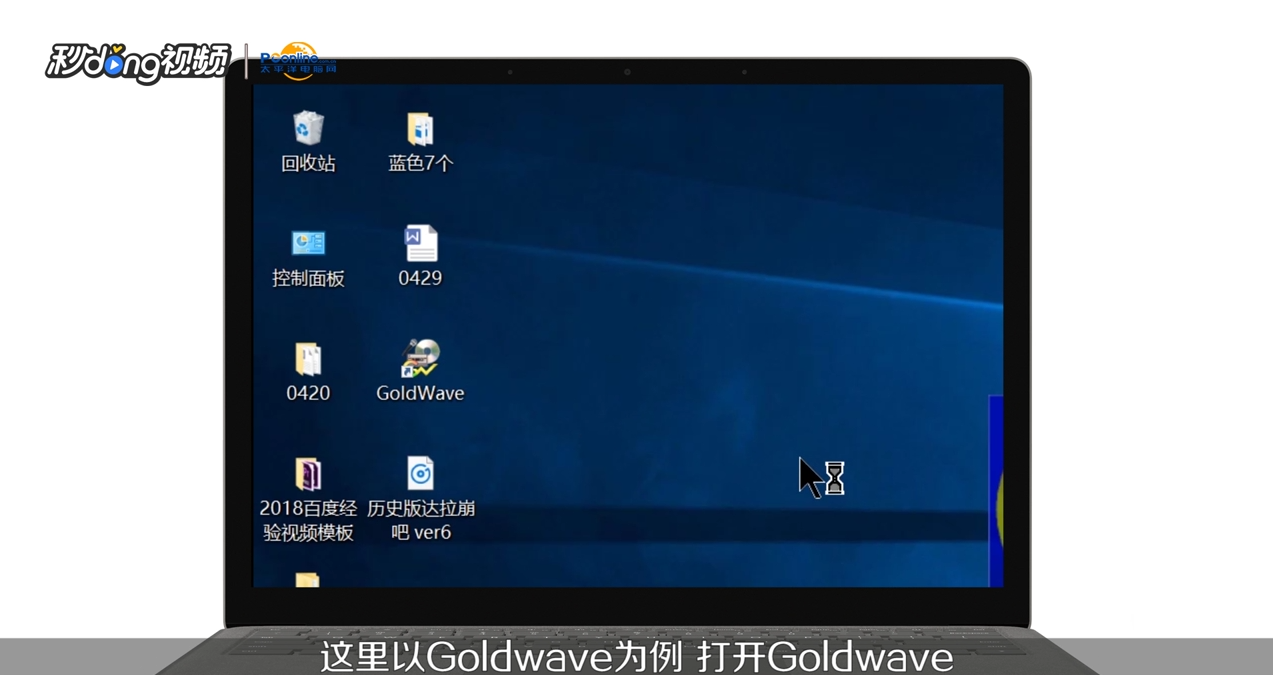Select the label text 回收站
Image resolution: width=1273 pixels, height=675 pixels.
(308, 163)
